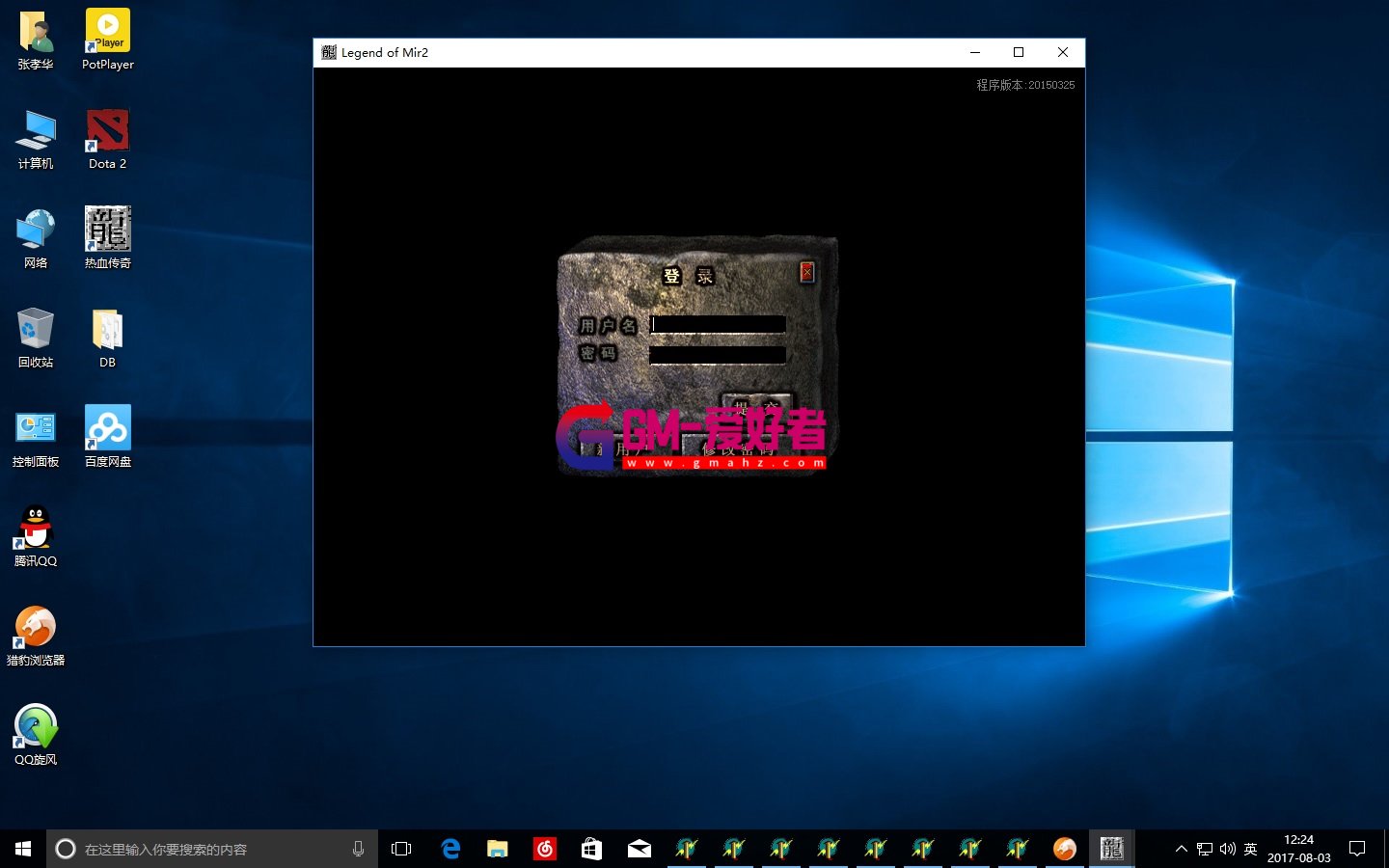Maximize the Legend of Mir2 window
1389x868 pixels.
[1019, 52]
